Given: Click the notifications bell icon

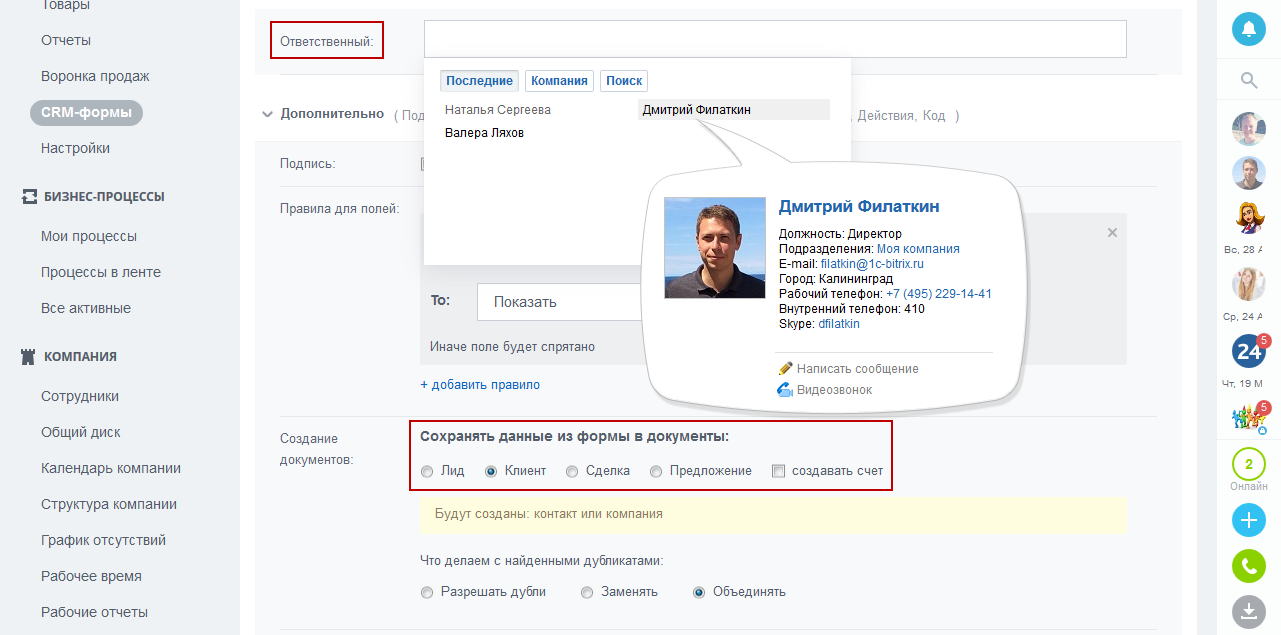Looking at the screenshot, I should click(1248, 29).
